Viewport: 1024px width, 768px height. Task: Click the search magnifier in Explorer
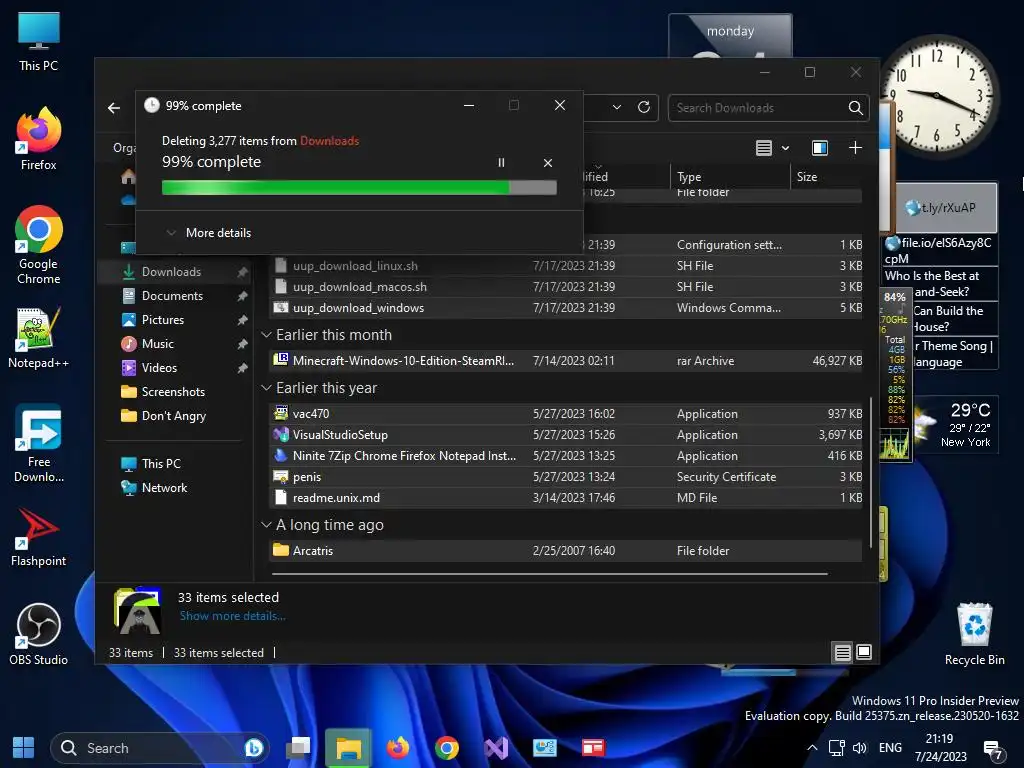click(x=856, y=108)
